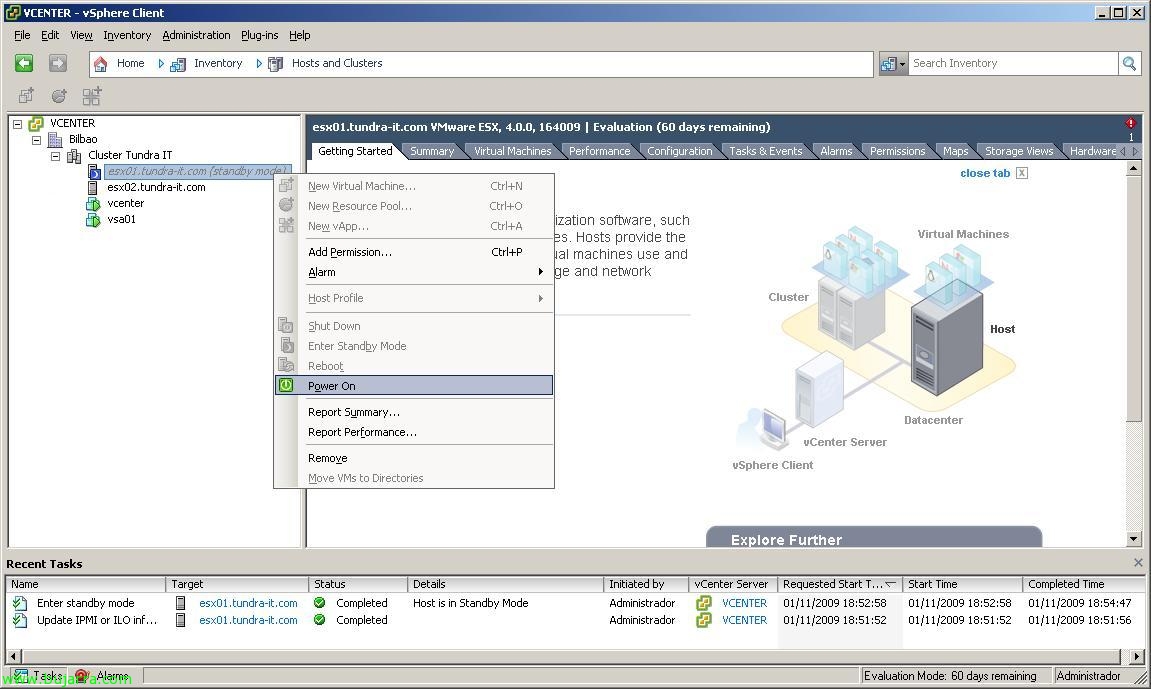Click right arrow of Recent Tasks scrollbar
1151x689 pixels.
(x=1136, y=656)
